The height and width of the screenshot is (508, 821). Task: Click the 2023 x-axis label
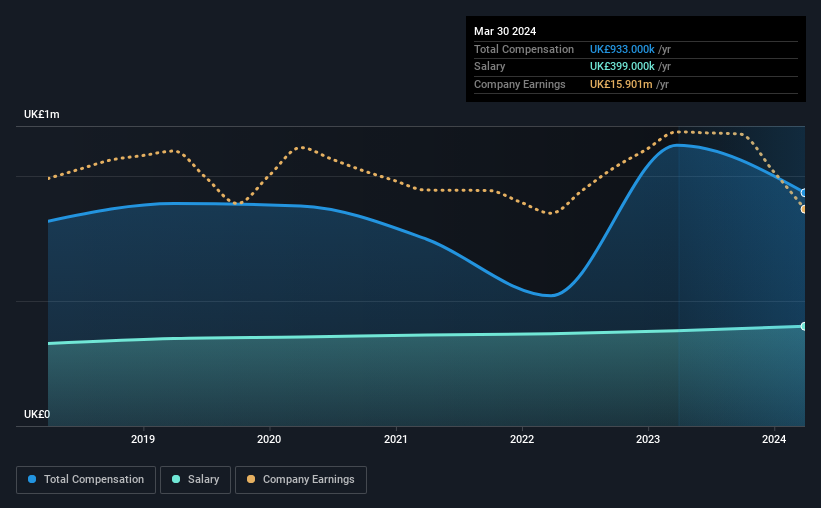648,439
